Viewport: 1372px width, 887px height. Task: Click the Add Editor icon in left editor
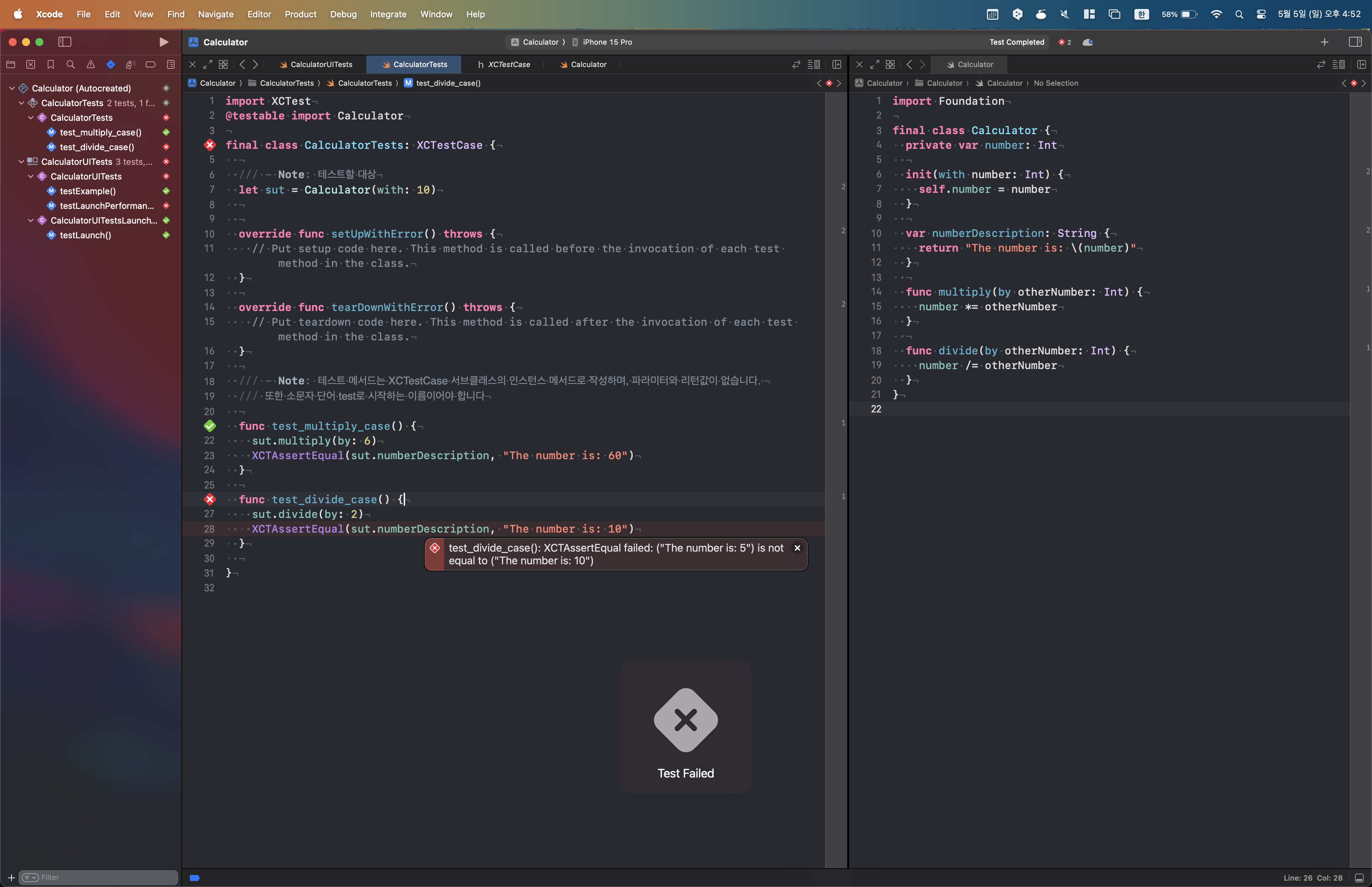(836, 64)
